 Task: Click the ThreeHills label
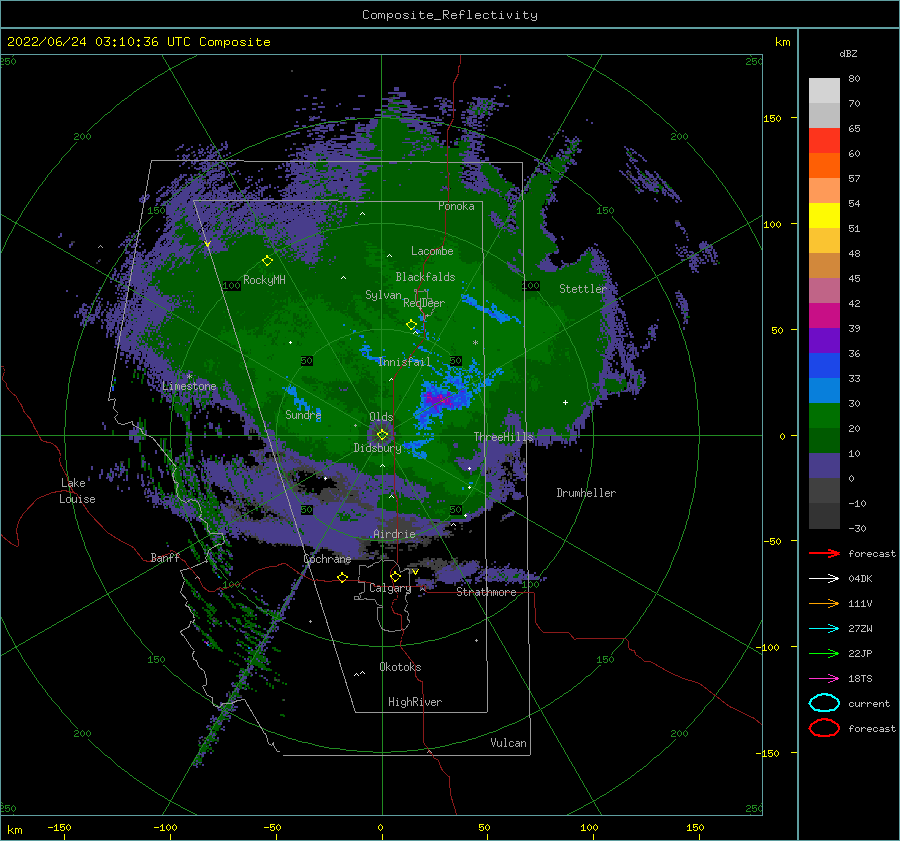coord(503,437)
